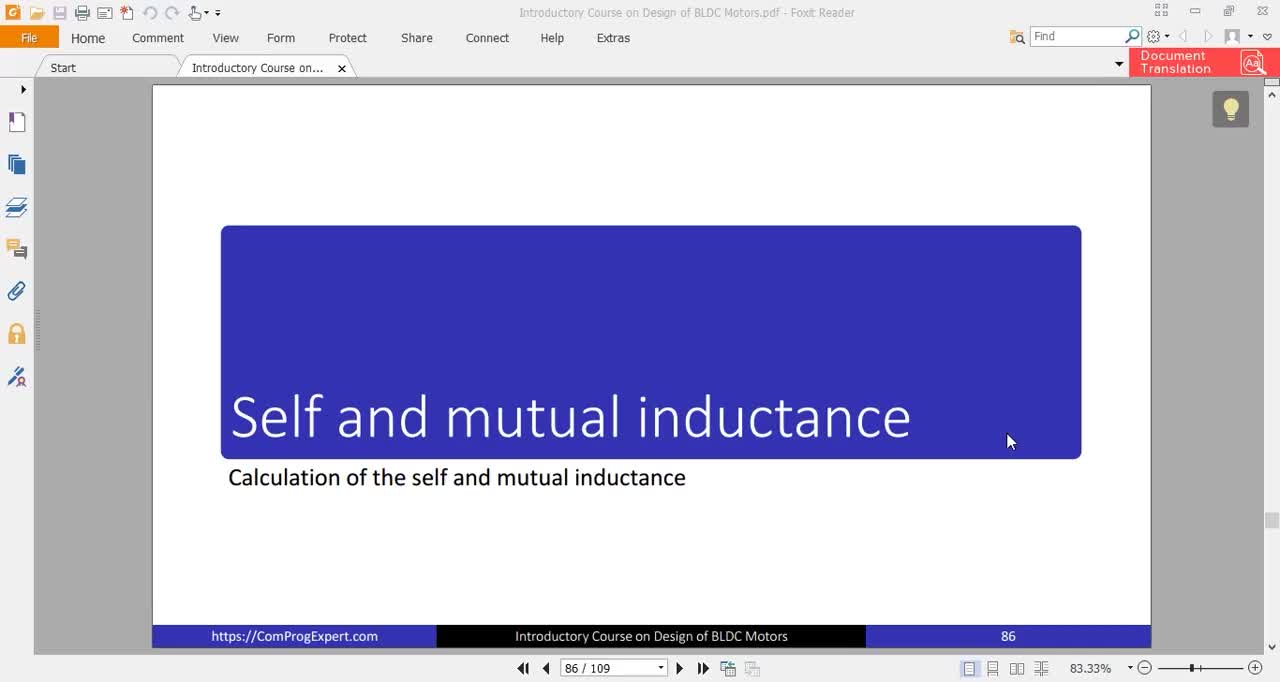Screen dimensions: 1280x682
Task: Click the zoom slider handle
Action: [1192, 668]
